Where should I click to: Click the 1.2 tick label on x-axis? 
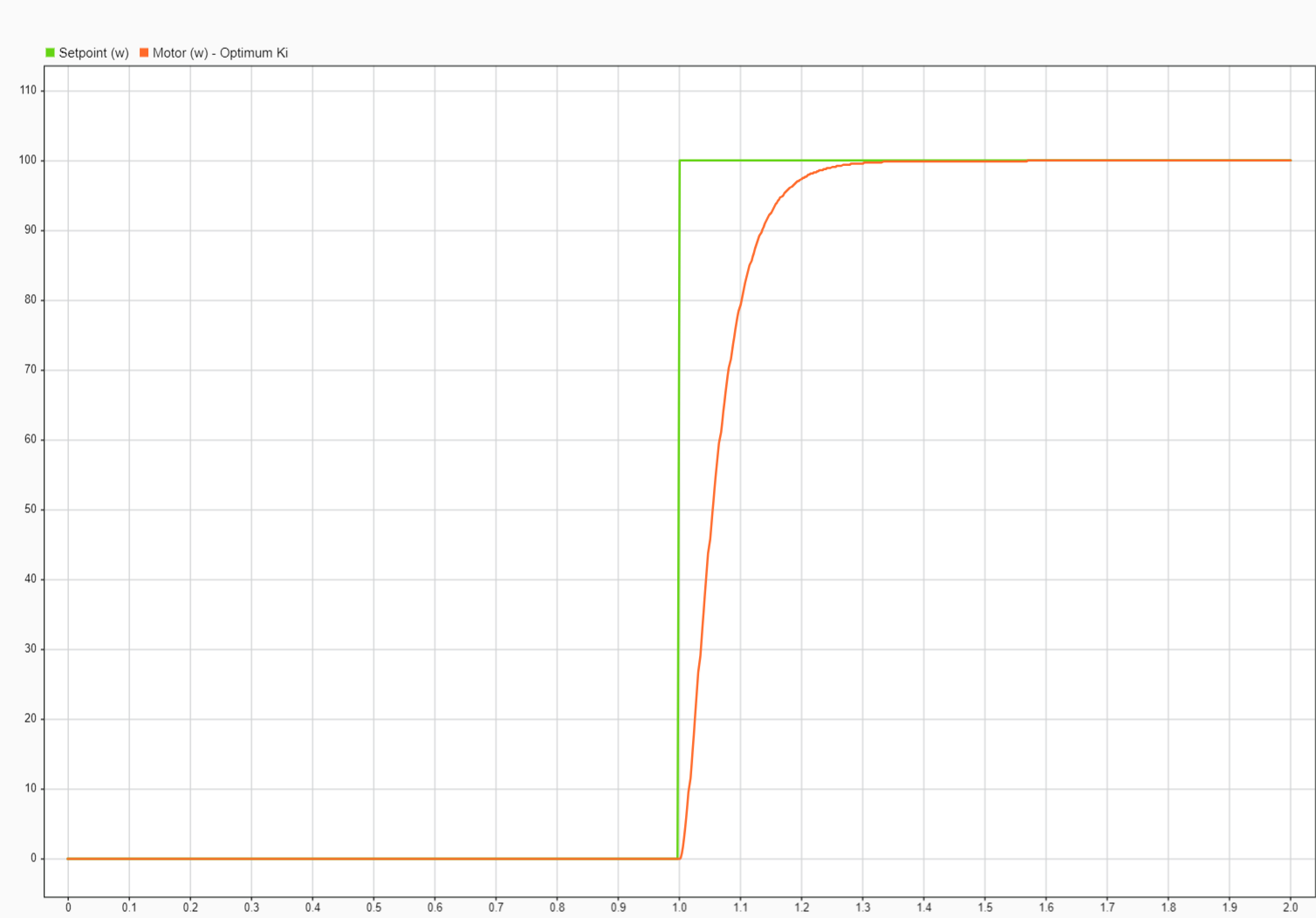pyautogui.click(x=801, y=908)
